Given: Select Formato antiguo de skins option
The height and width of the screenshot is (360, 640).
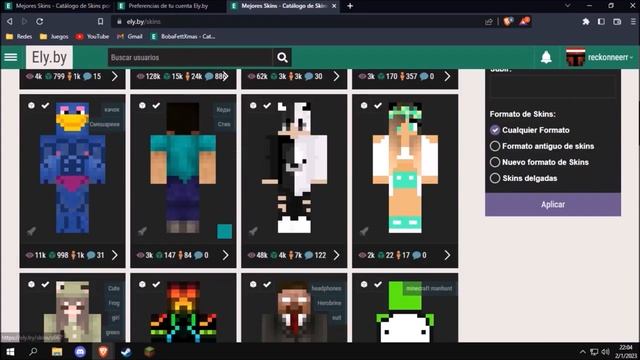Looking at the screenshot, I should (495, 146).
